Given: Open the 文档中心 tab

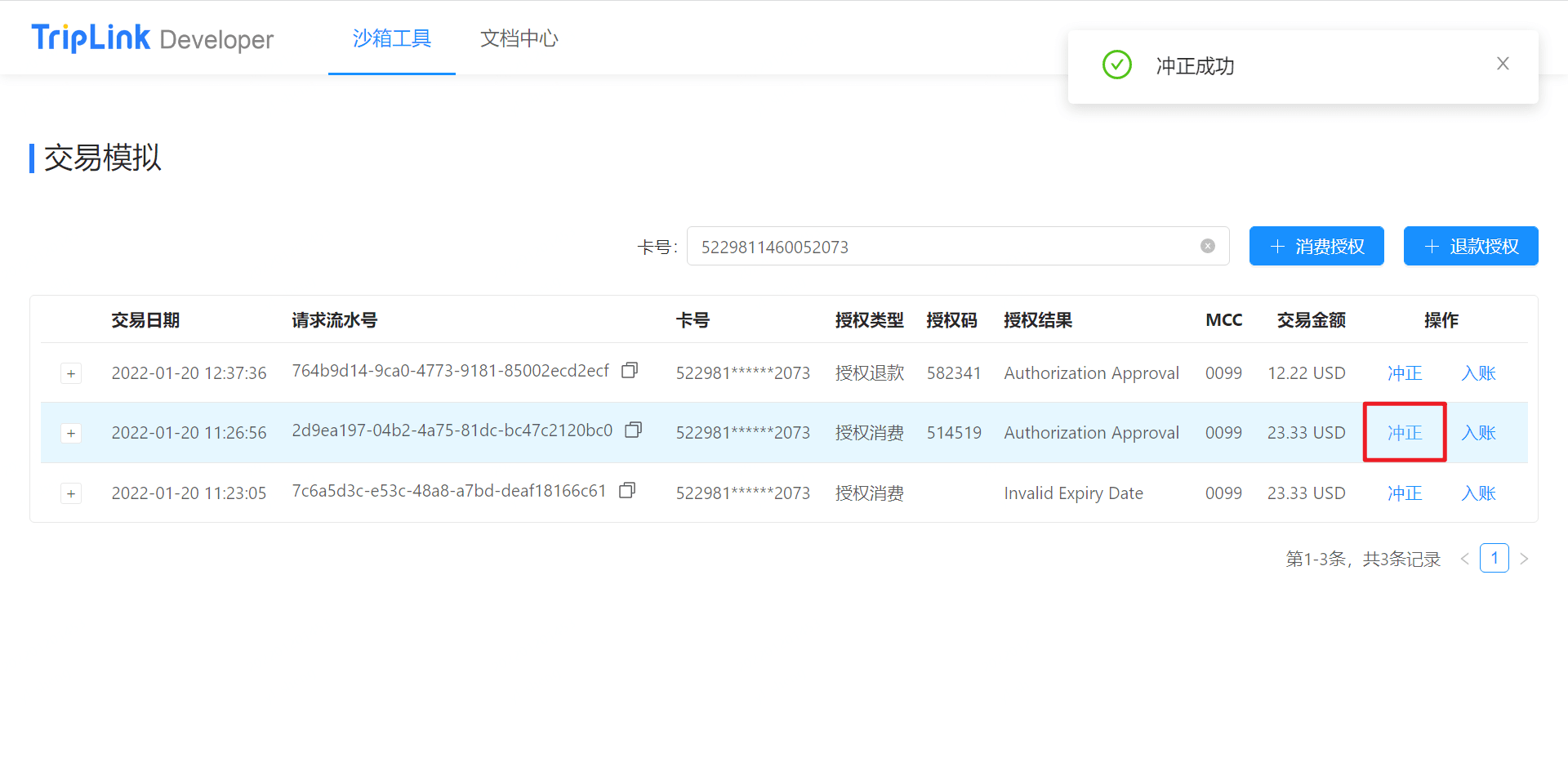Looking at the screenshot, I should pos(519,38).
